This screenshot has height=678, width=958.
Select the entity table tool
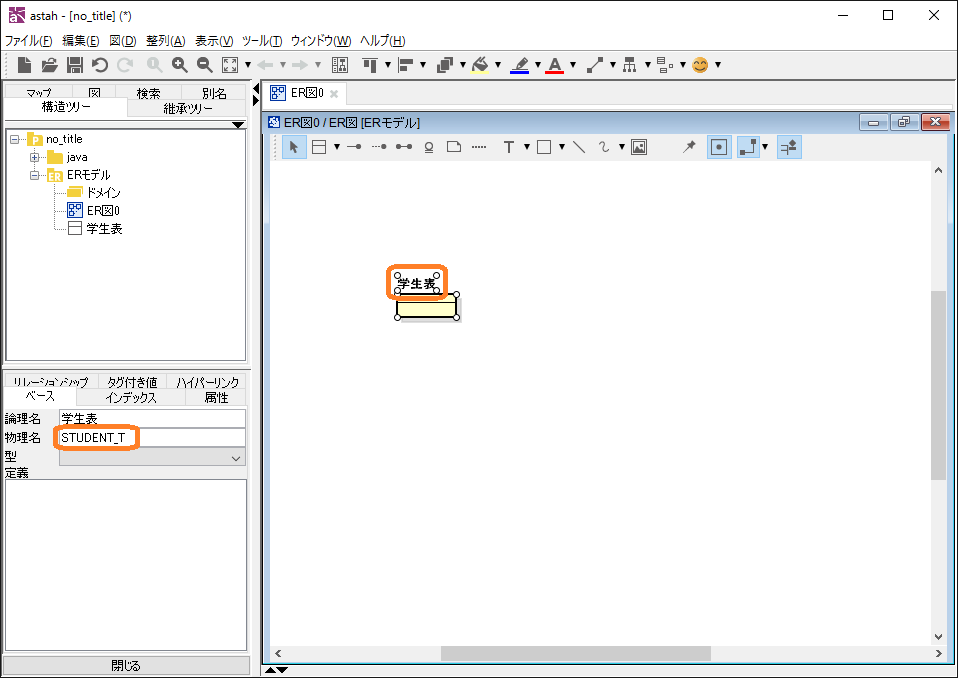[319, 147]
